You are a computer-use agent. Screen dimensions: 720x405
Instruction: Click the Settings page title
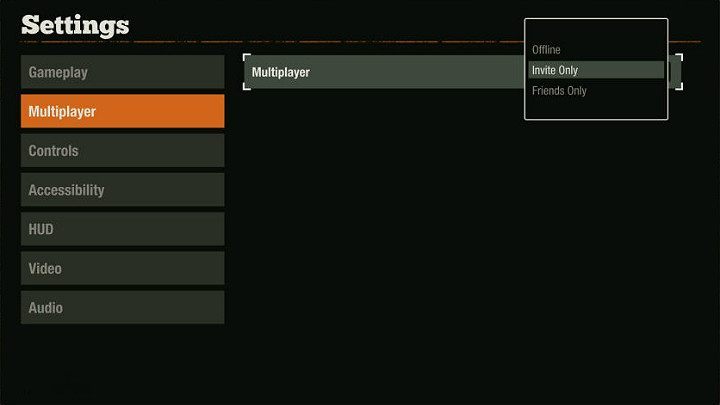point(75,24)
